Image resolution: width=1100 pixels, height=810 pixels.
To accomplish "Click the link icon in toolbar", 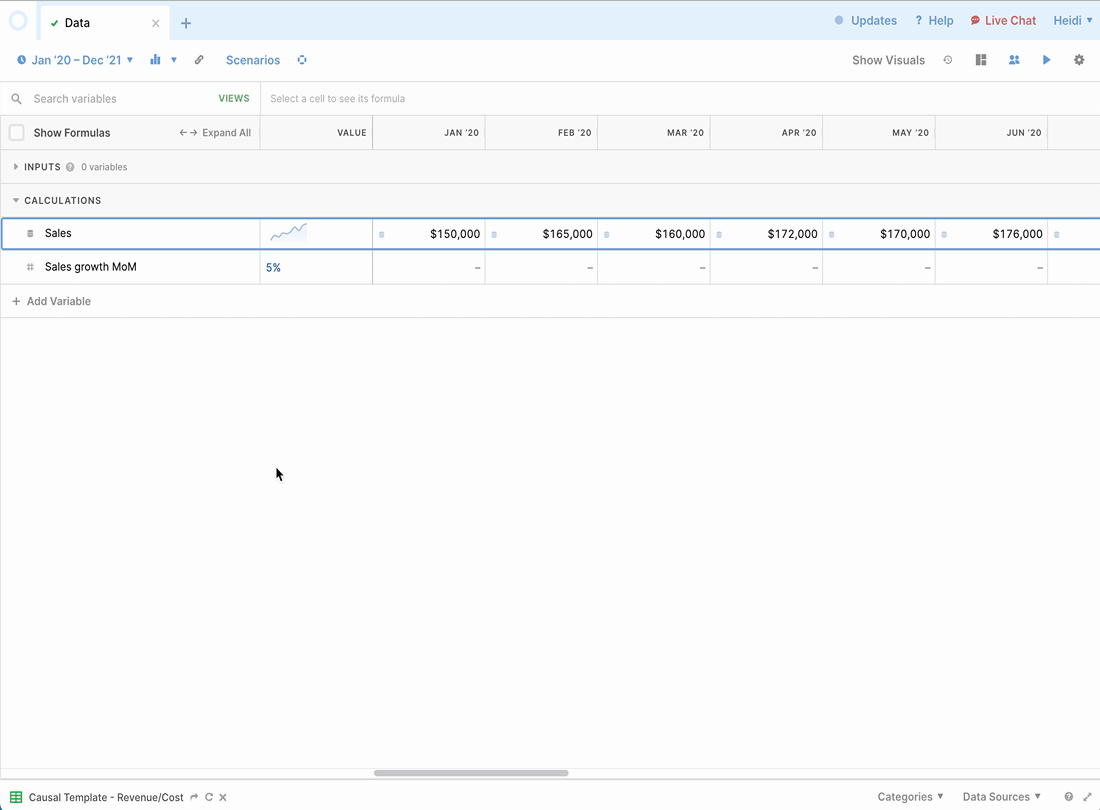I will coord(199,60).
